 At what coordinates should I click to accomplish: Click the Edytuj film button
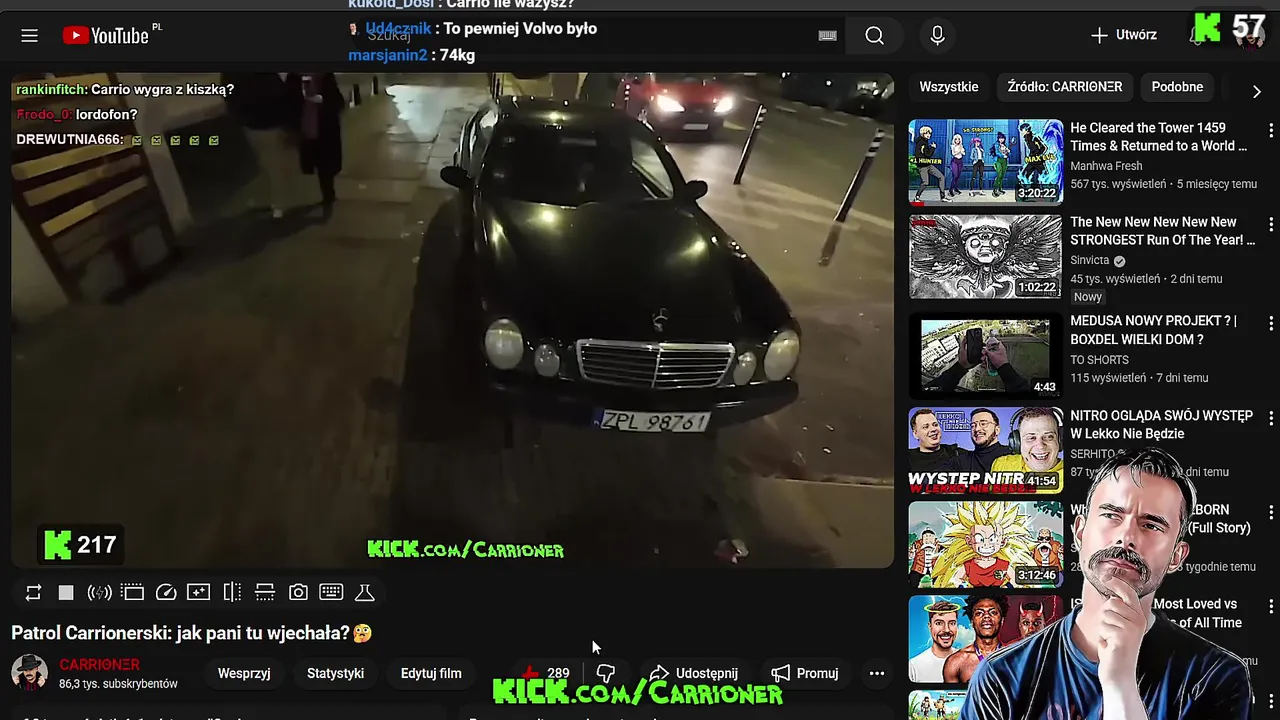tap(431, 673)
